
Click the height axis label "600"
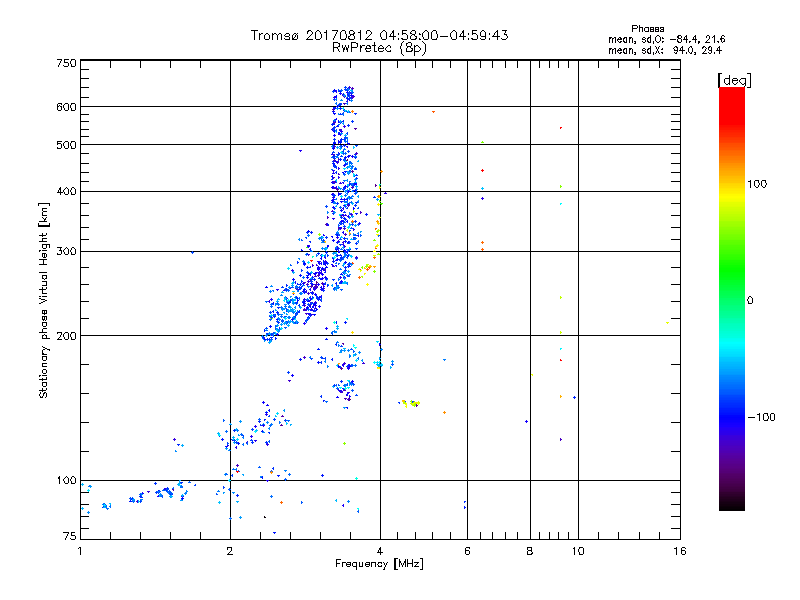coord(66,107)
